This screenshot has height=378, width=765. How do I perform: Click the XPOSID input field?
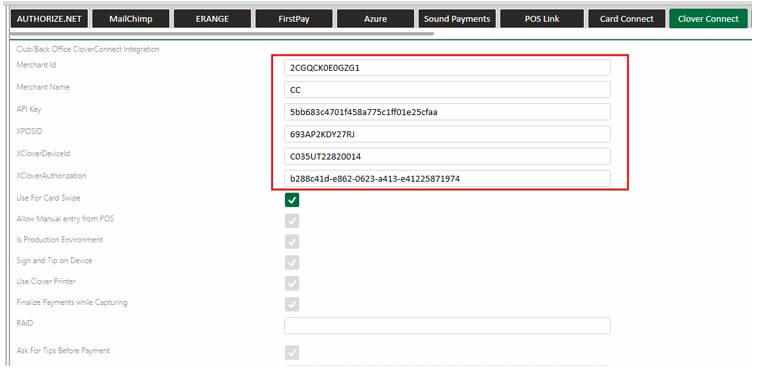(x=447, y=134)
